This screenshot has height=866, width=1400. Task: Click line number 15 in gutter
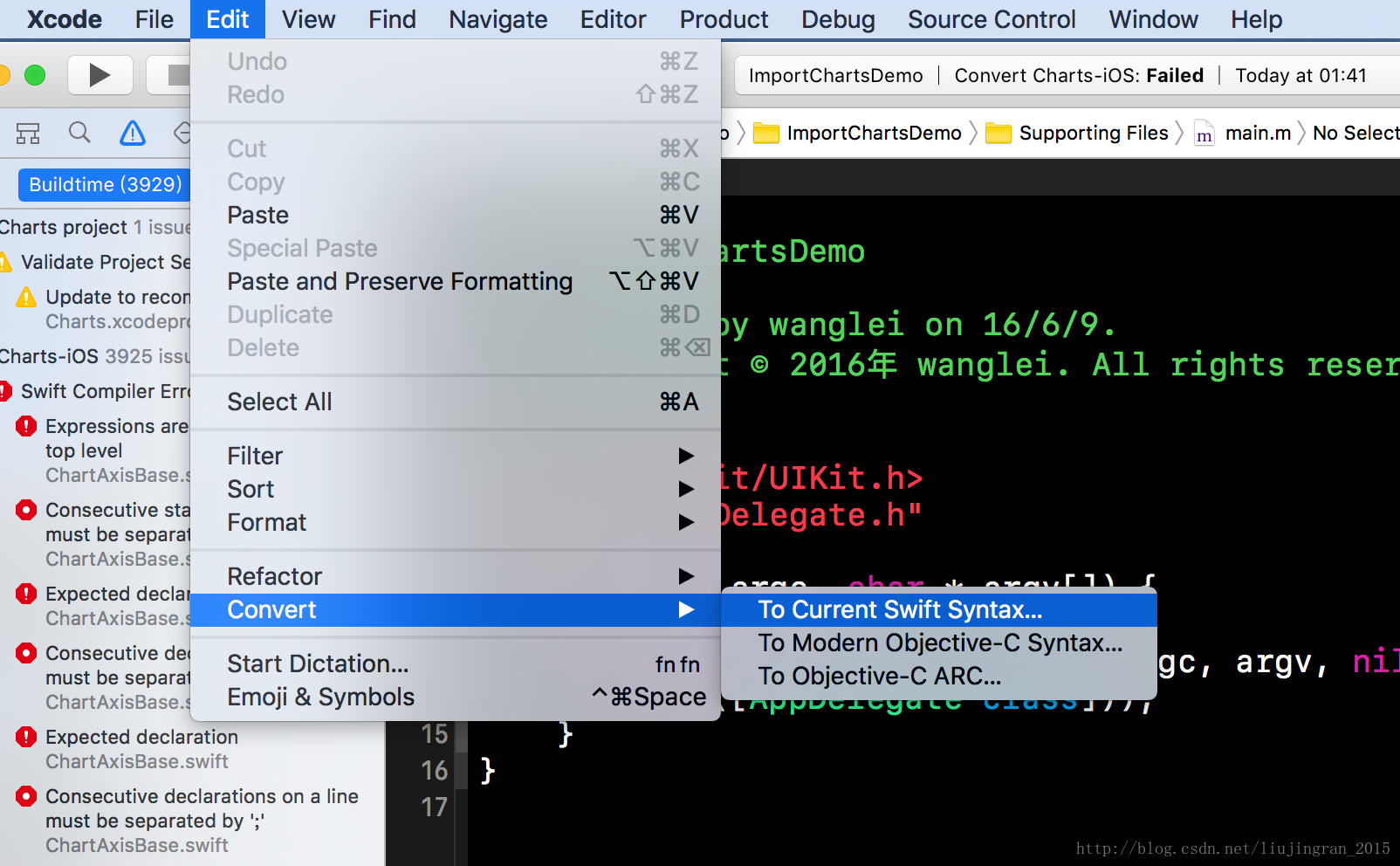(434, 734)
